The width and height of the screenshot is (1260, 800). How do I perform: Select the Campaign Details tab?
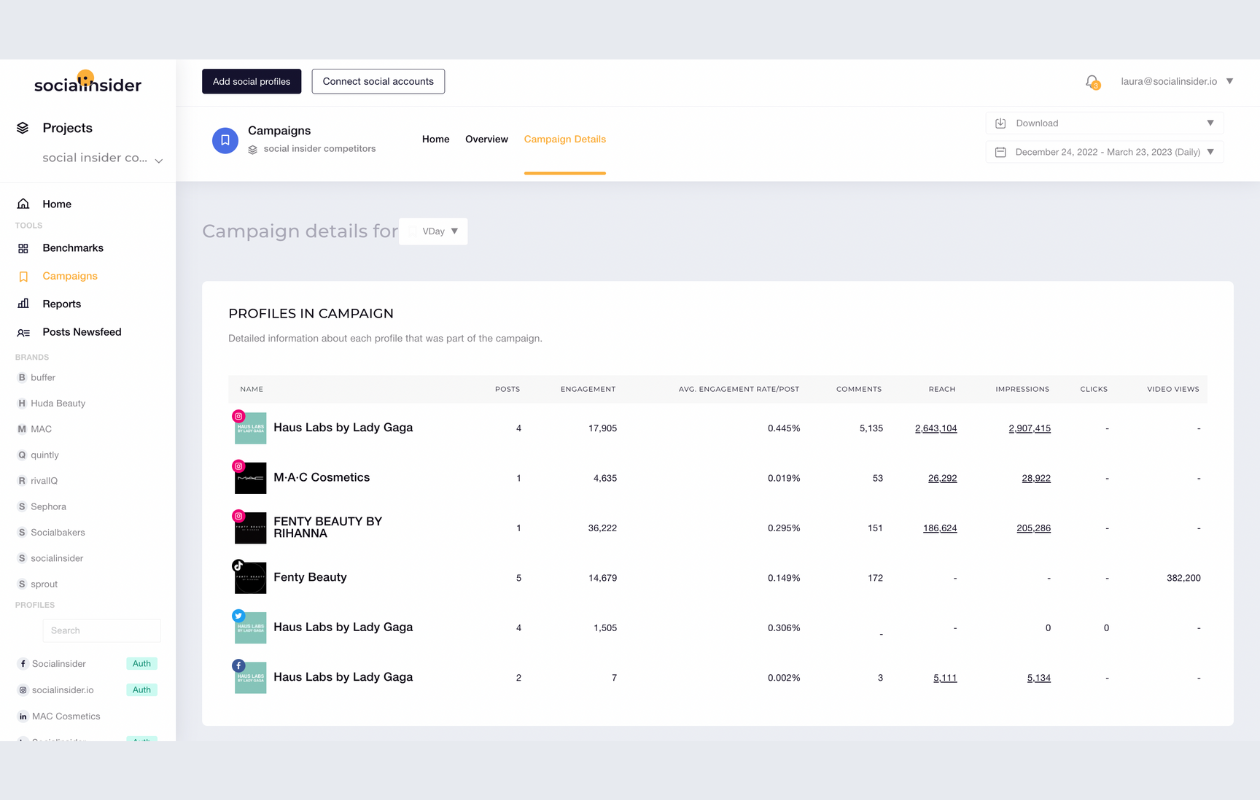(x=565, y=139)
